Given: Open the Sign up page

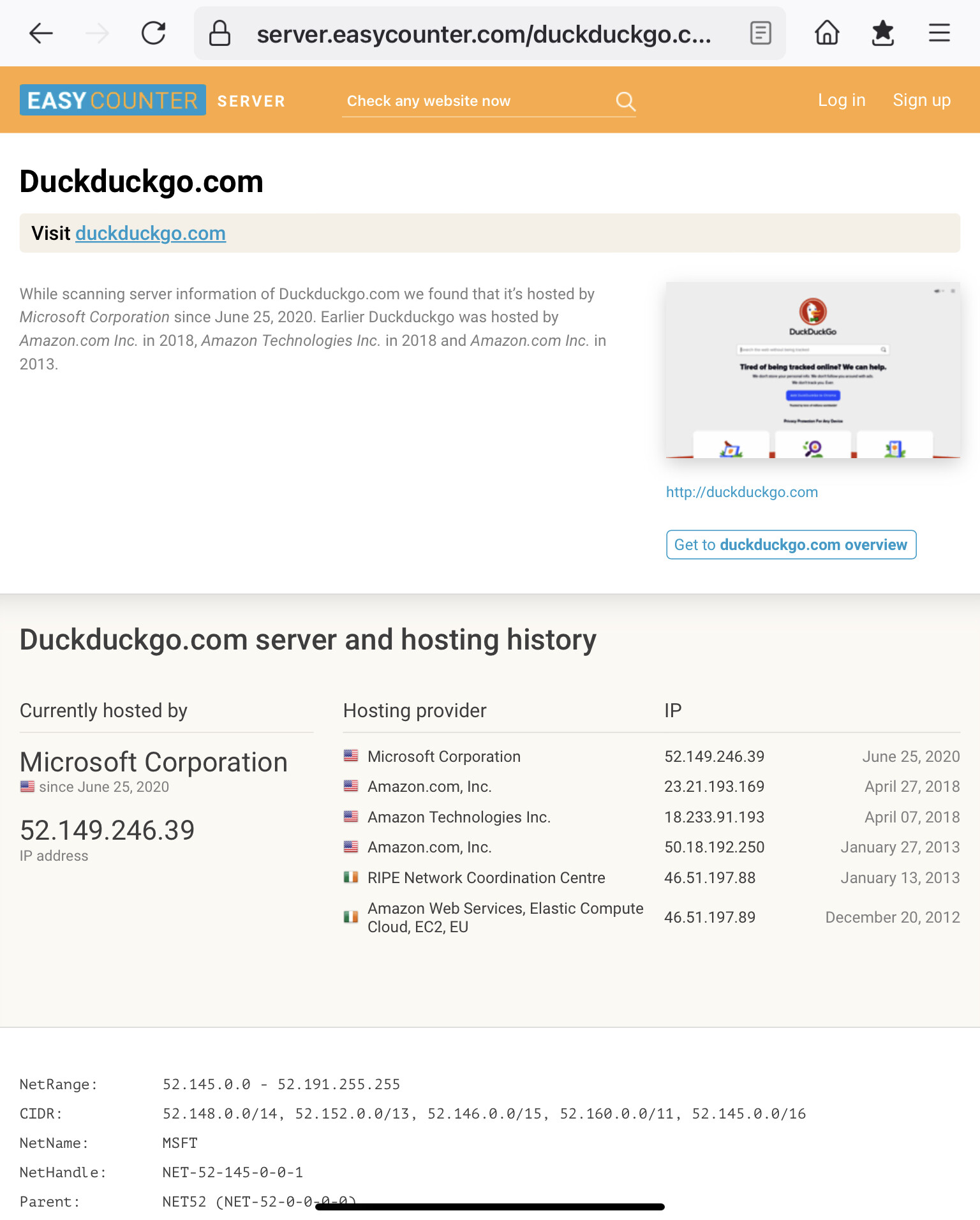Looking at the screenshot, I should [921, 100].
